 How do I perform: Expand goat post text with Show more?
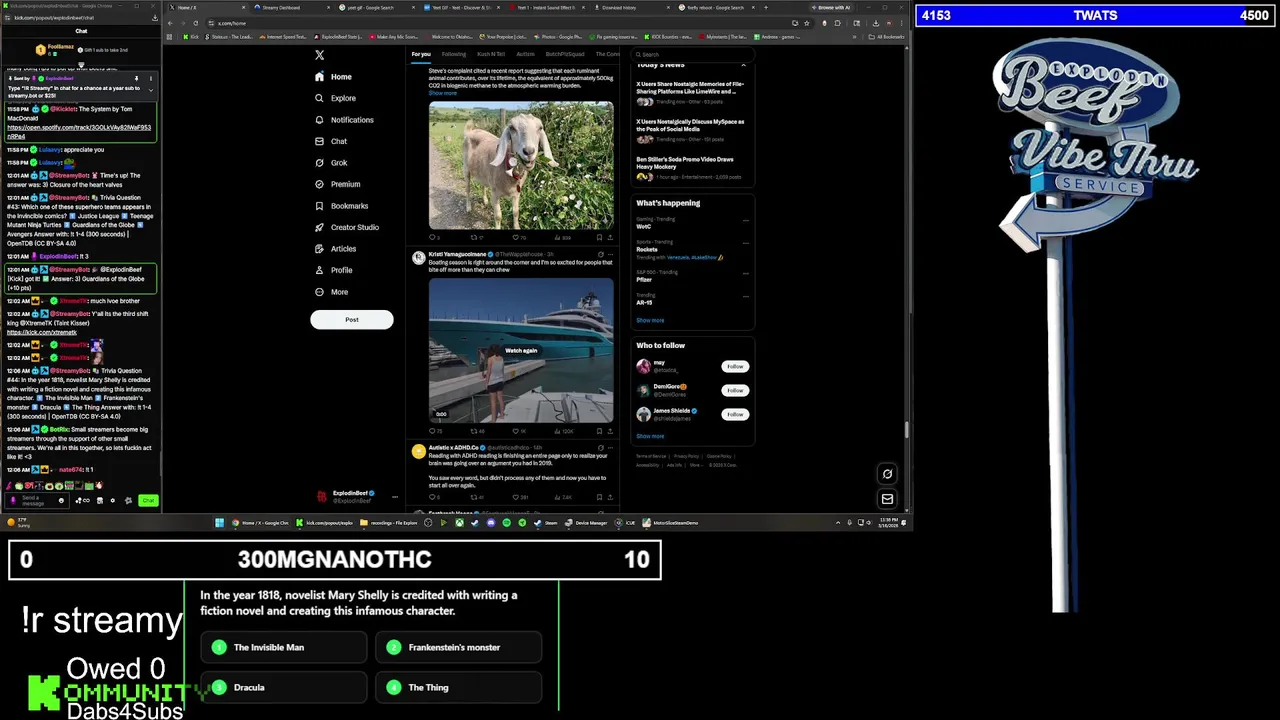[x=442, y=93]
